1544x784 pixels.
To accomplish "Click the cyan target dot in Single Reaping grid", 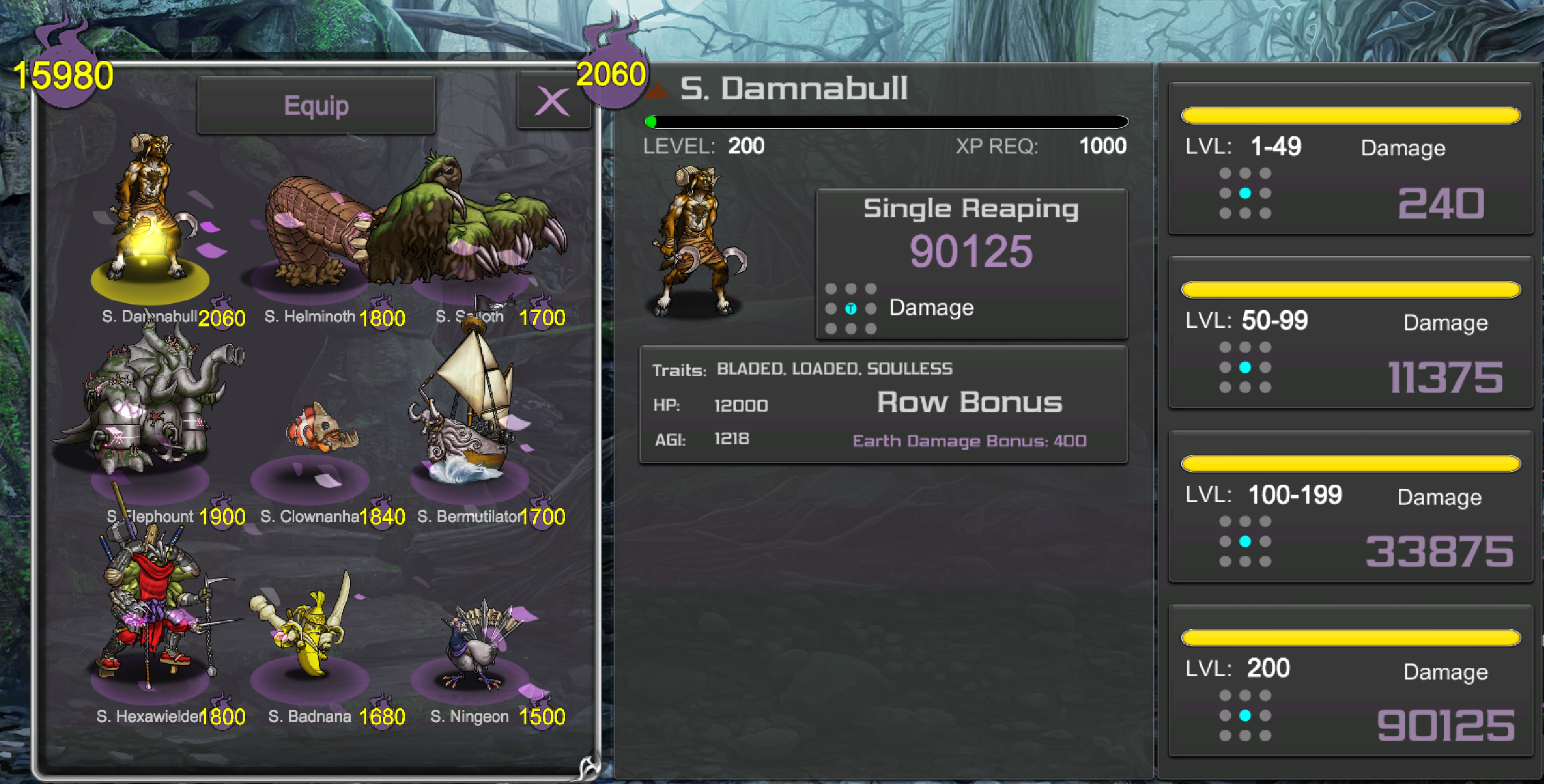I will click(850, 309).
